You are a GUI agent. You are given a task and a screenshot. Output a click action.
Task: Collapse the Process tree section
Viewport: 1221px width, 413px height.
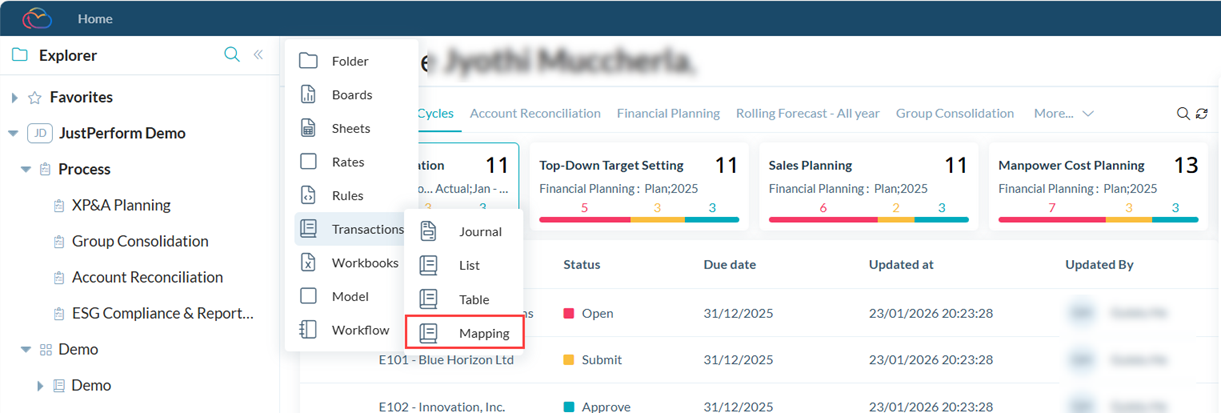click(x=26, y=170)
